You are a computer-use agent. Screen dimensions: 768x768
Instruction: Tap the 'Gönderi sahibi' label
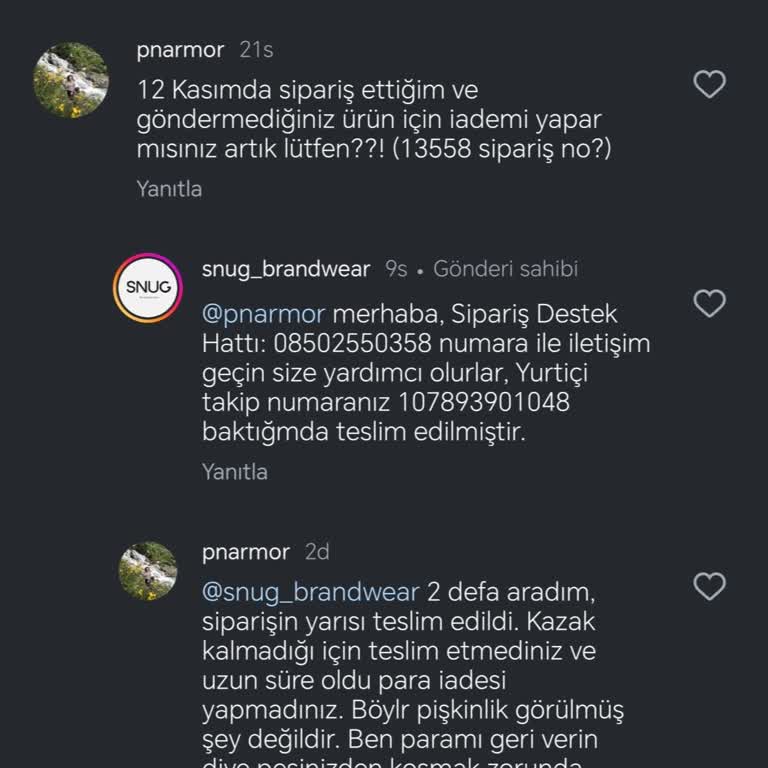[505, 269]
